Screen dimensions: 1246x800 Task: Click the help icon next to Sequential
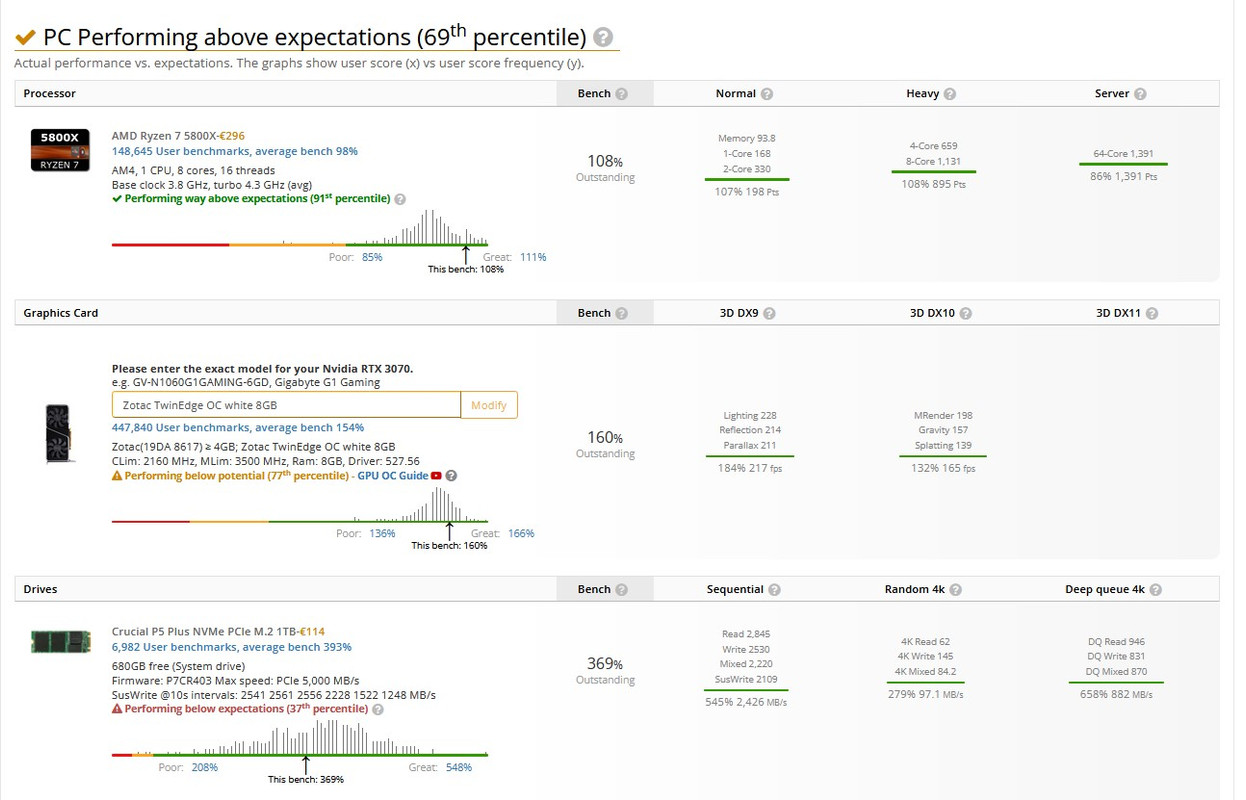tap(774, 590)
